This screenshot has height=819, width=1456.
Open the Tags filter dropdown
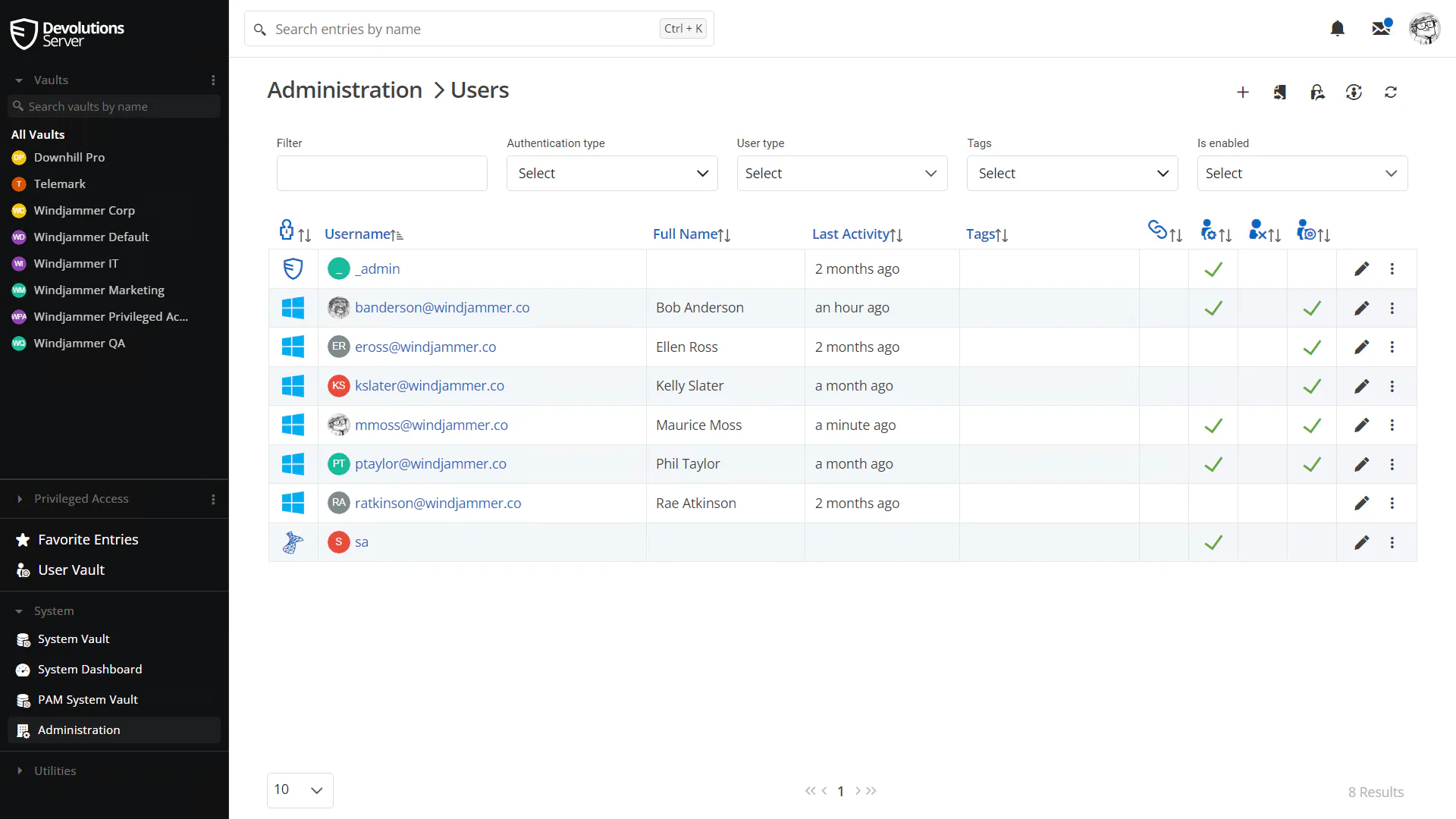(1072, 174)
